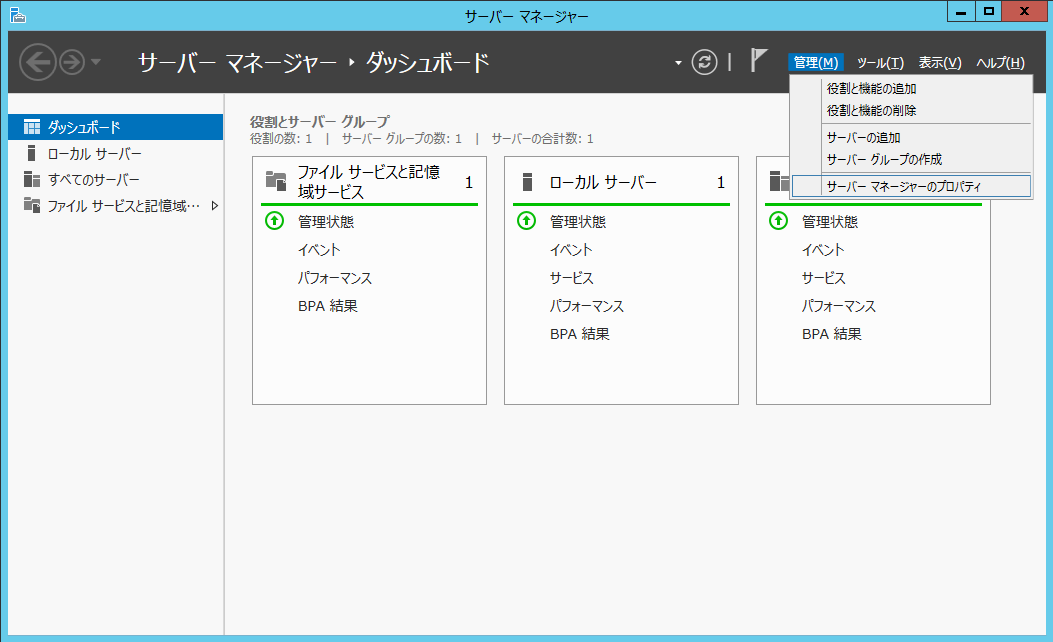This screenshot has width=1053, height=642.
Task: Open BPA 結果 in ローカル サーバー tile
Action: point(579,334)
